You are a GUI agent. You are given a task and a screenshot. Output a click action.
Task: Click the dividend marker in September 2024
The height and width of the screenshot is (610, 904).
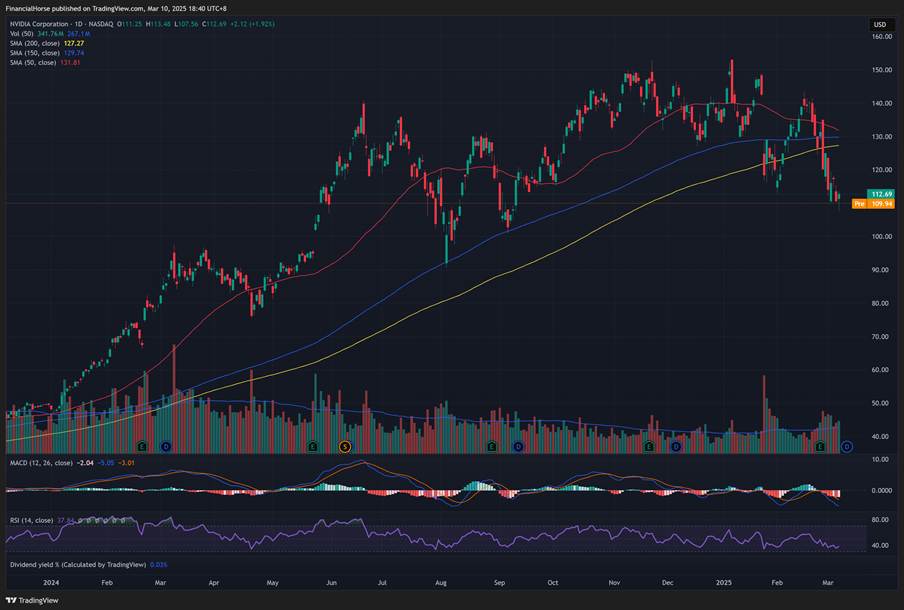[x=518, y=446]
